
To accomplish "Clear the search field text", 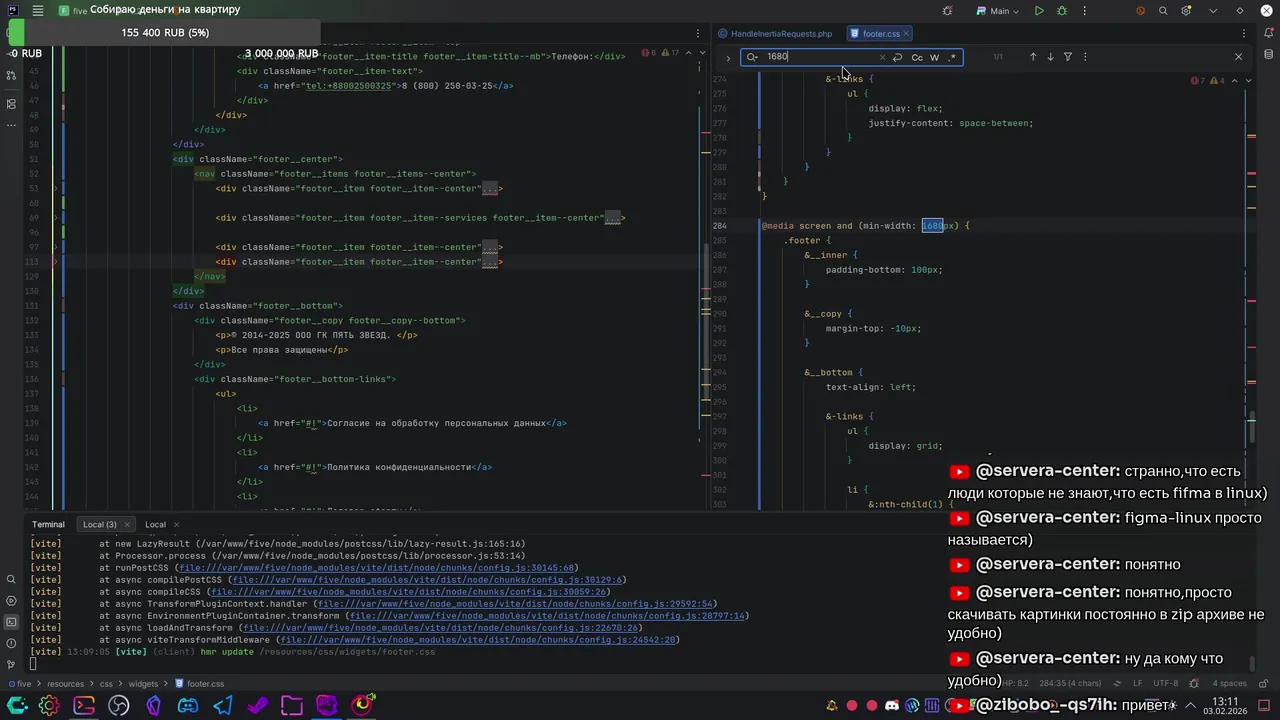I will [x=882, y=57].
